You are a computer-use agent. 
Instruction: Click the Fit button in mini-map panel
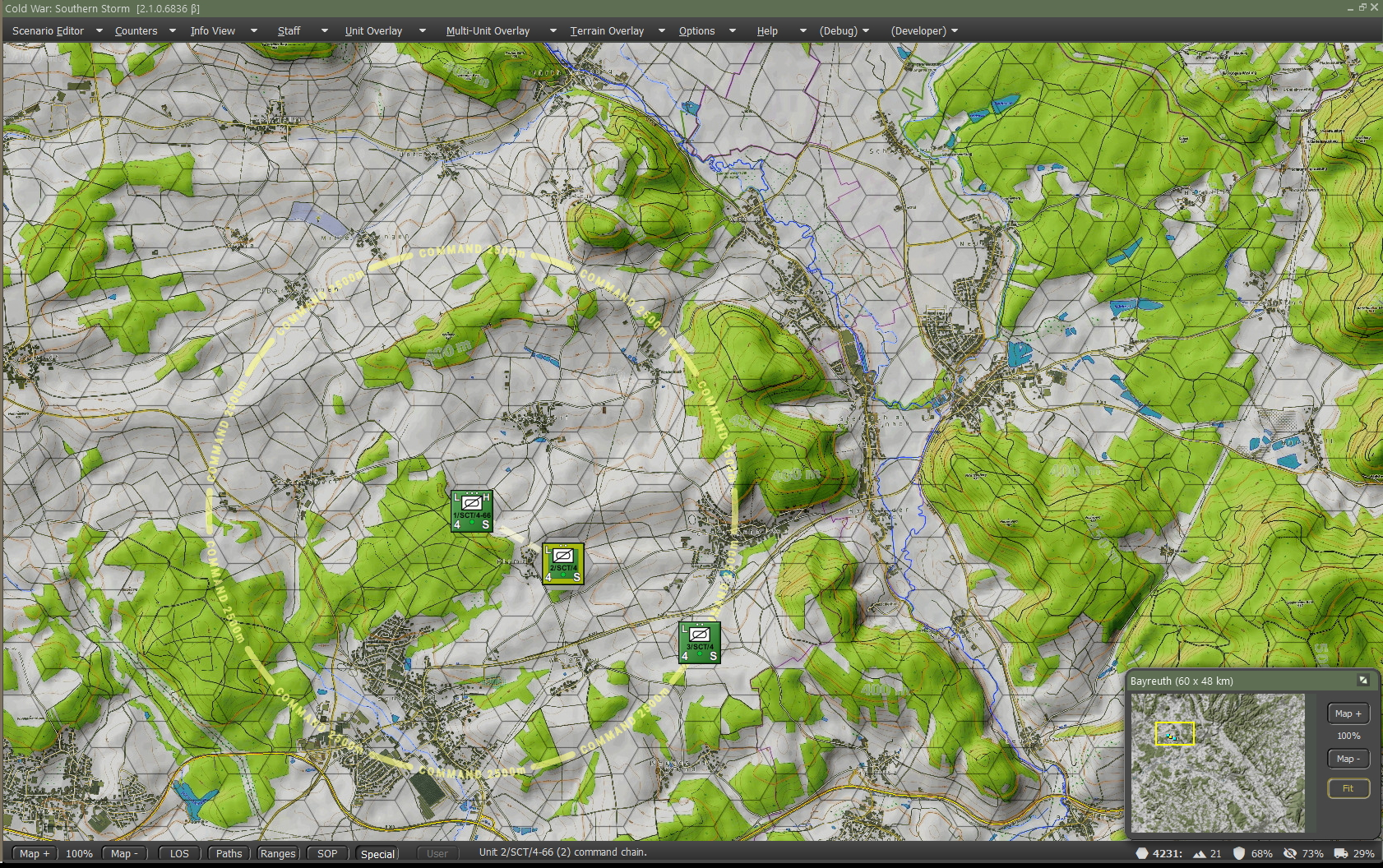(x=1348, y=788)
